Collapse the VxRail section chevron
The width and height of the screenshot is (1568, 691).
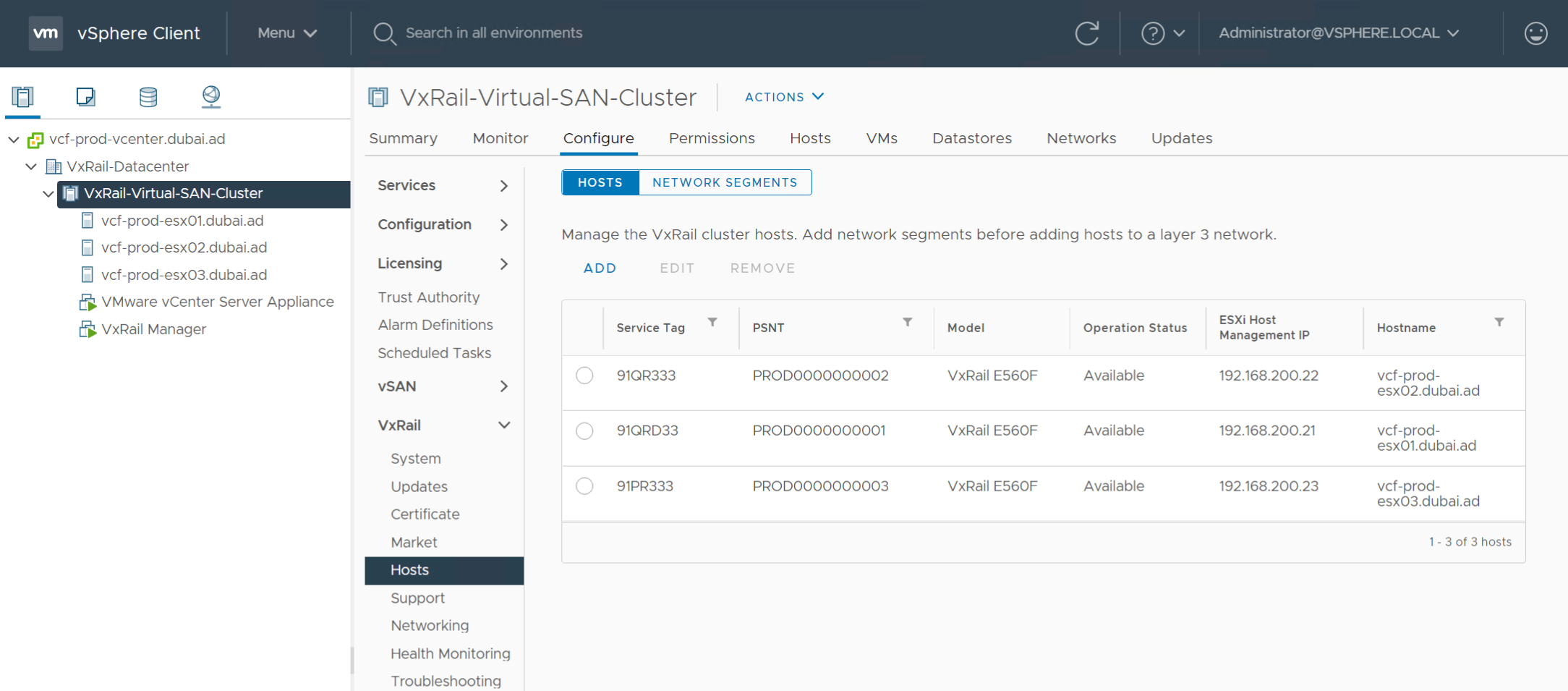[503, 425]
